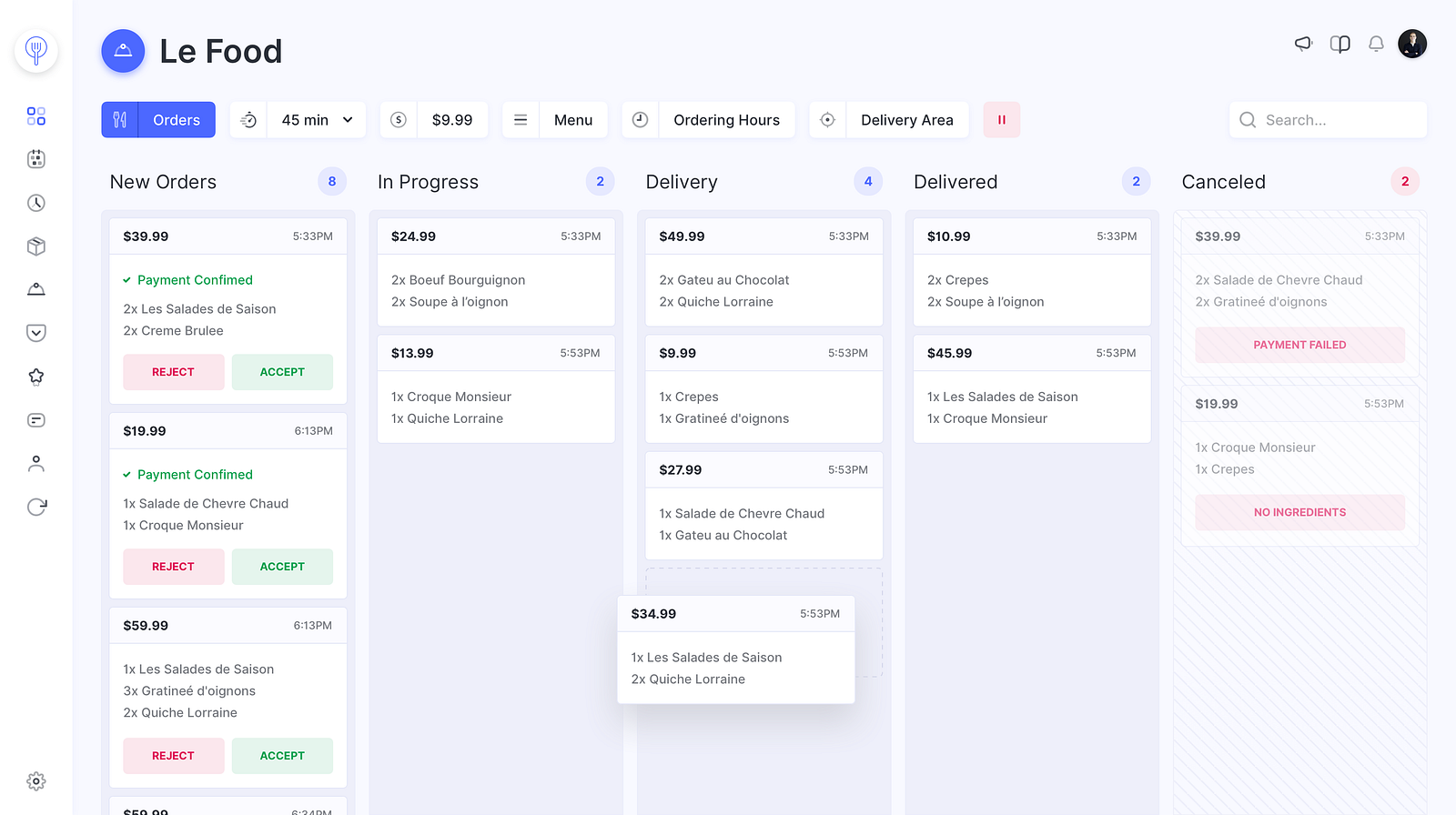The width and height of the screenshot is (1456, 815).
Task: Click "Payment Confimed" on $39.99 order
Action: (x=195, y=280)
